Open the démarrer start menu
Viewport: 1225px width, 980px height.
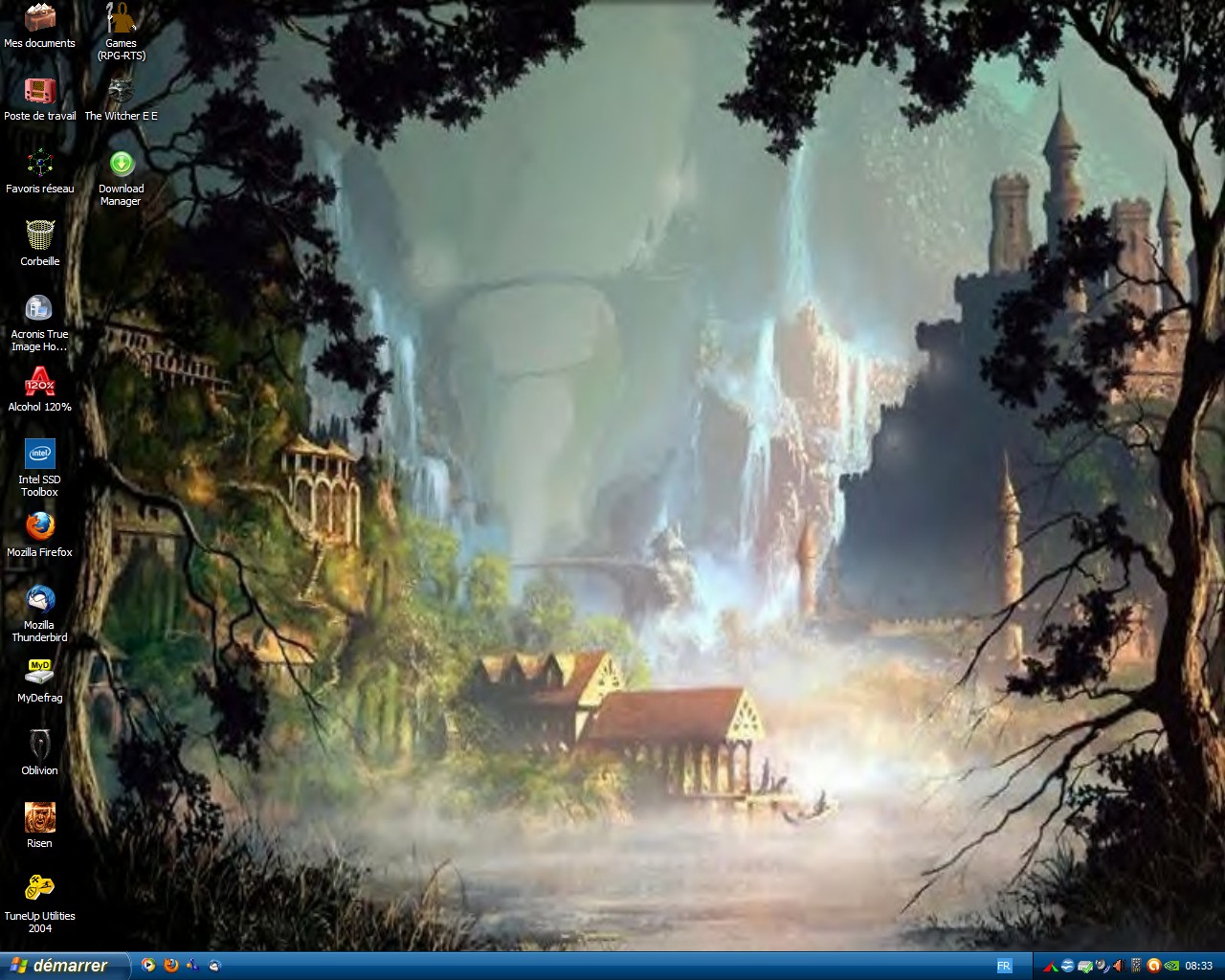pos(64,966)
